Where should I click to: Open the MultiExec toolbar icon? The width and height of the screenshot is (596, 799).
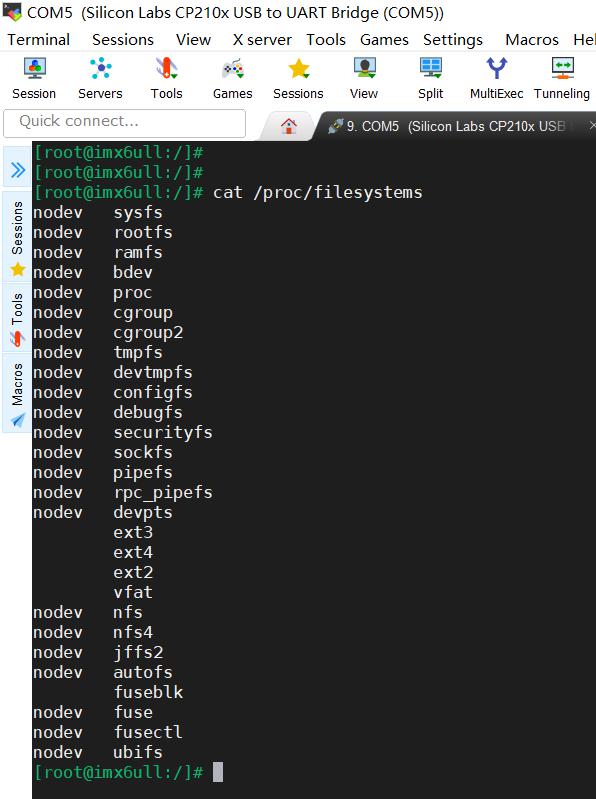point(497,78)
